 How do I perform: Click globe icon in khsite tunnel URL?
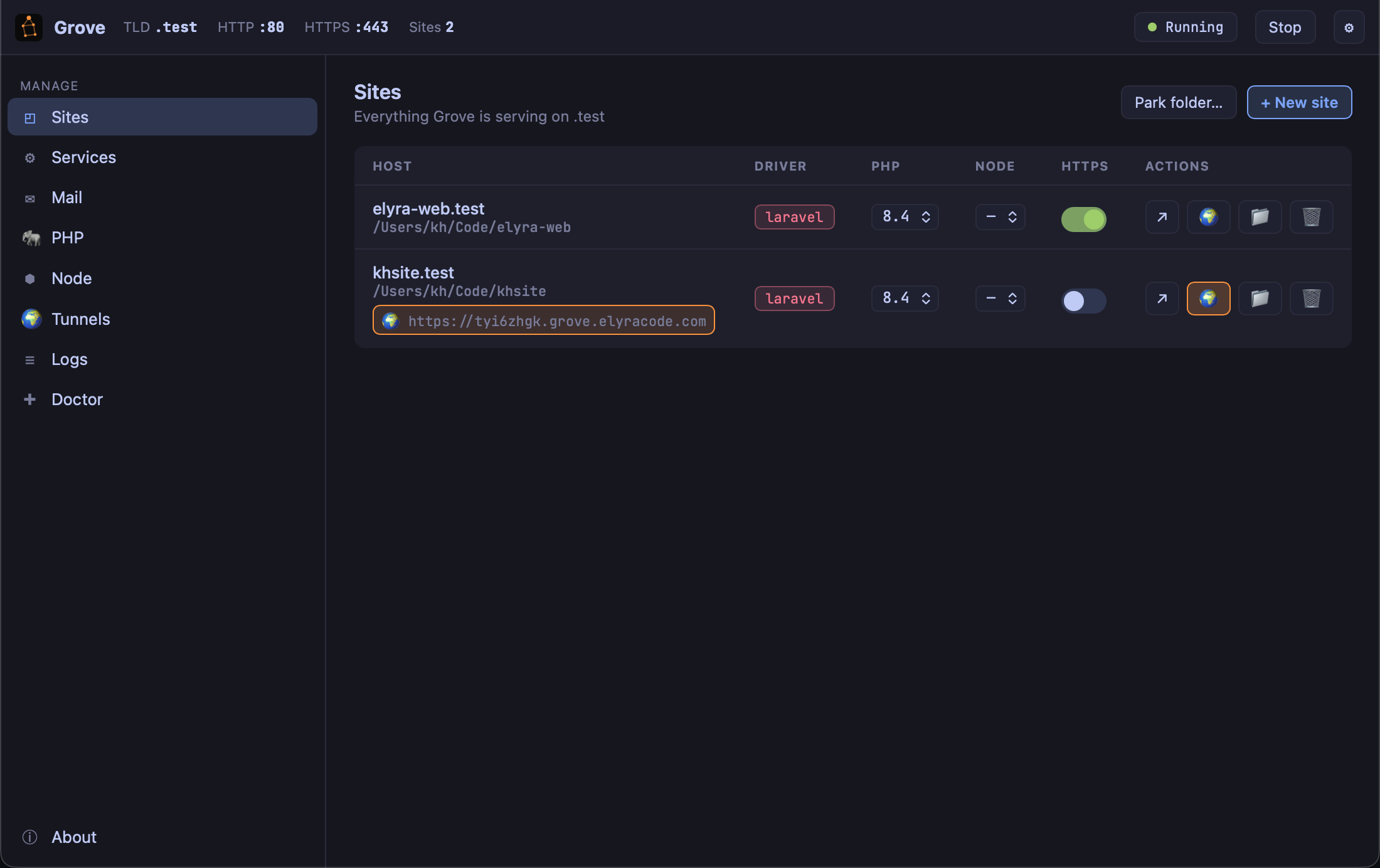point(390,320)
